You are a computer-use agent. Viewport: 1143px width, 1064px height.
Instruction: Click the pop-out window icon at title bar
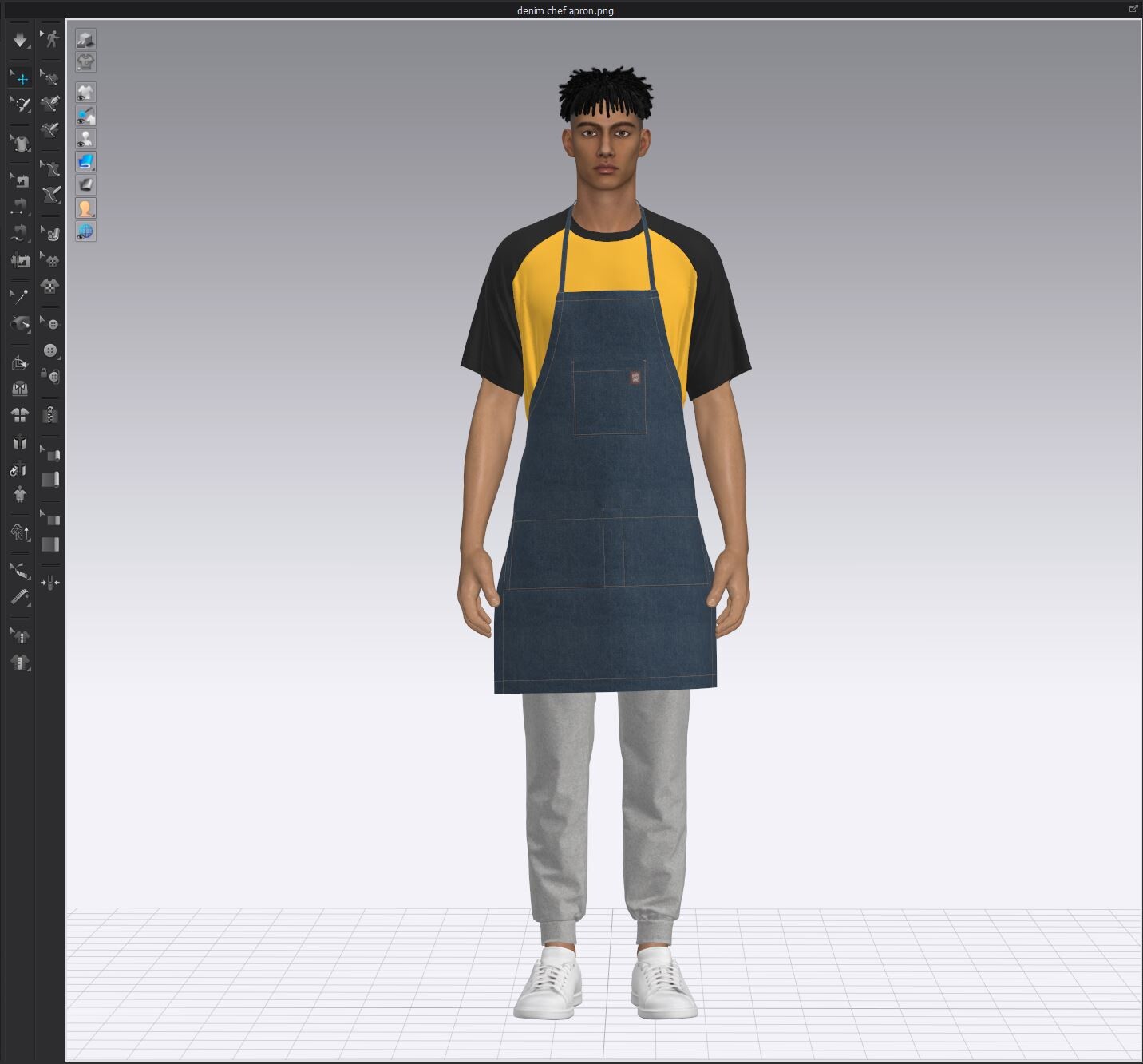point(1133,9)
